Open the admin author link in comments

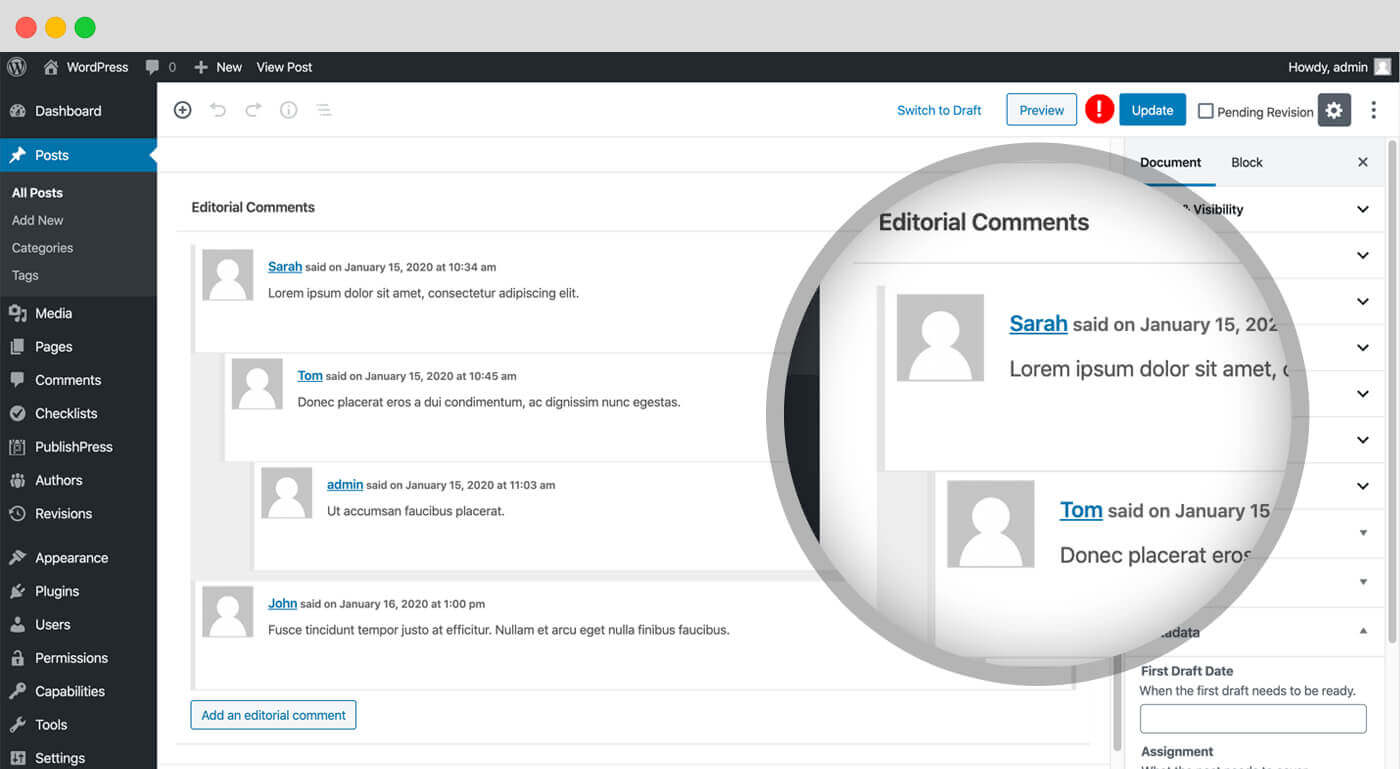(x=345, y=485)
